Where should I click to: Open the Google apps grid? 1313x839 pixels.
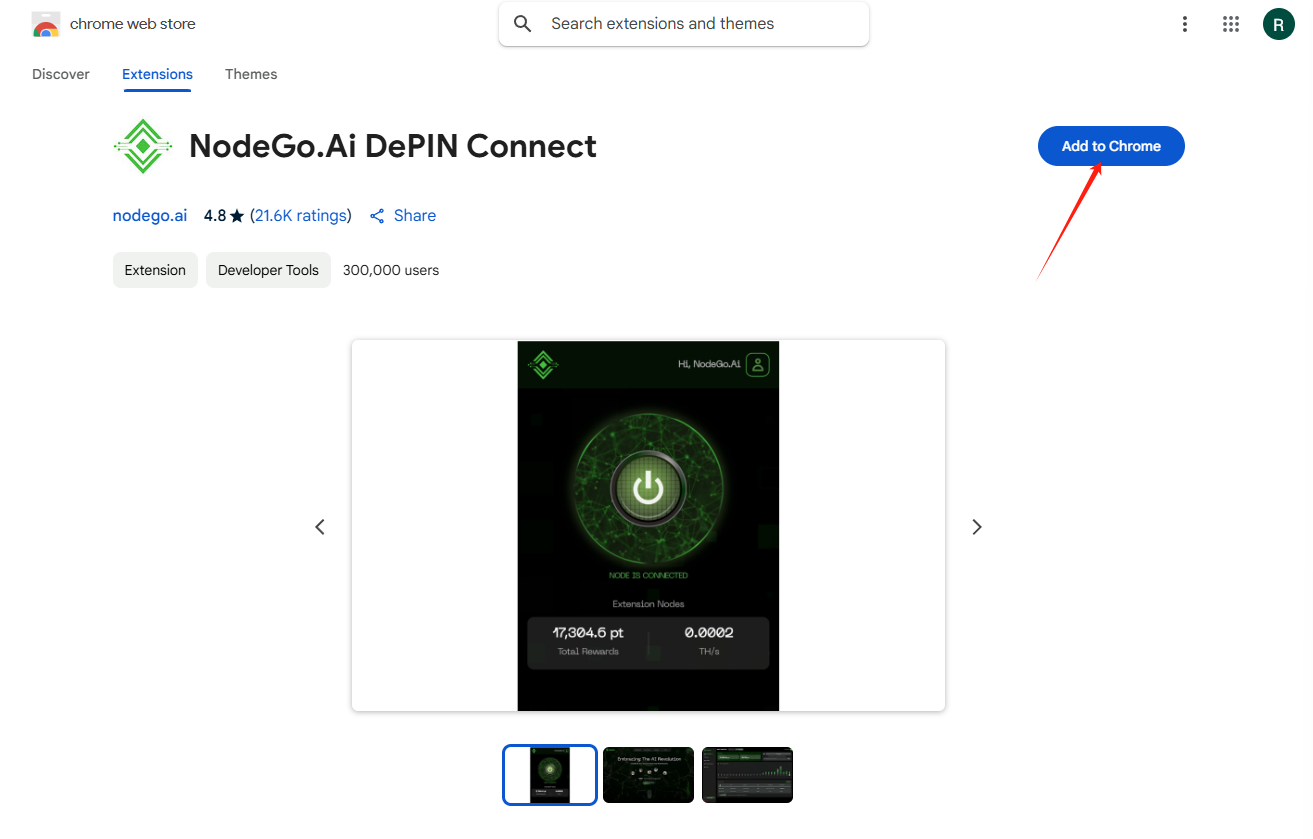tap(1231, 24)
